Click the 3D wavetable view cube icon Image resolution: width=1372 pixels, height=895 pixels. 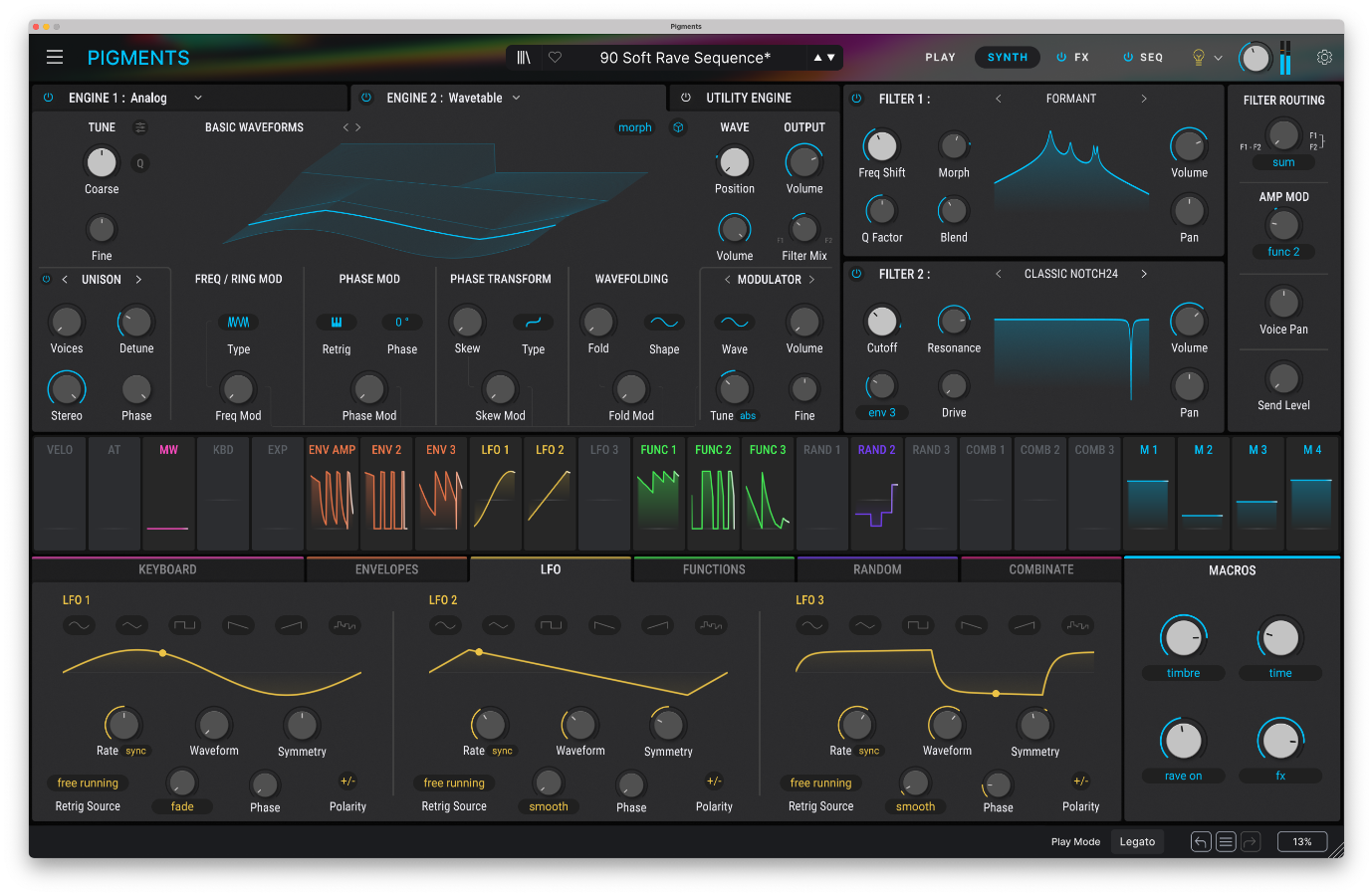(x=678, y=127)
